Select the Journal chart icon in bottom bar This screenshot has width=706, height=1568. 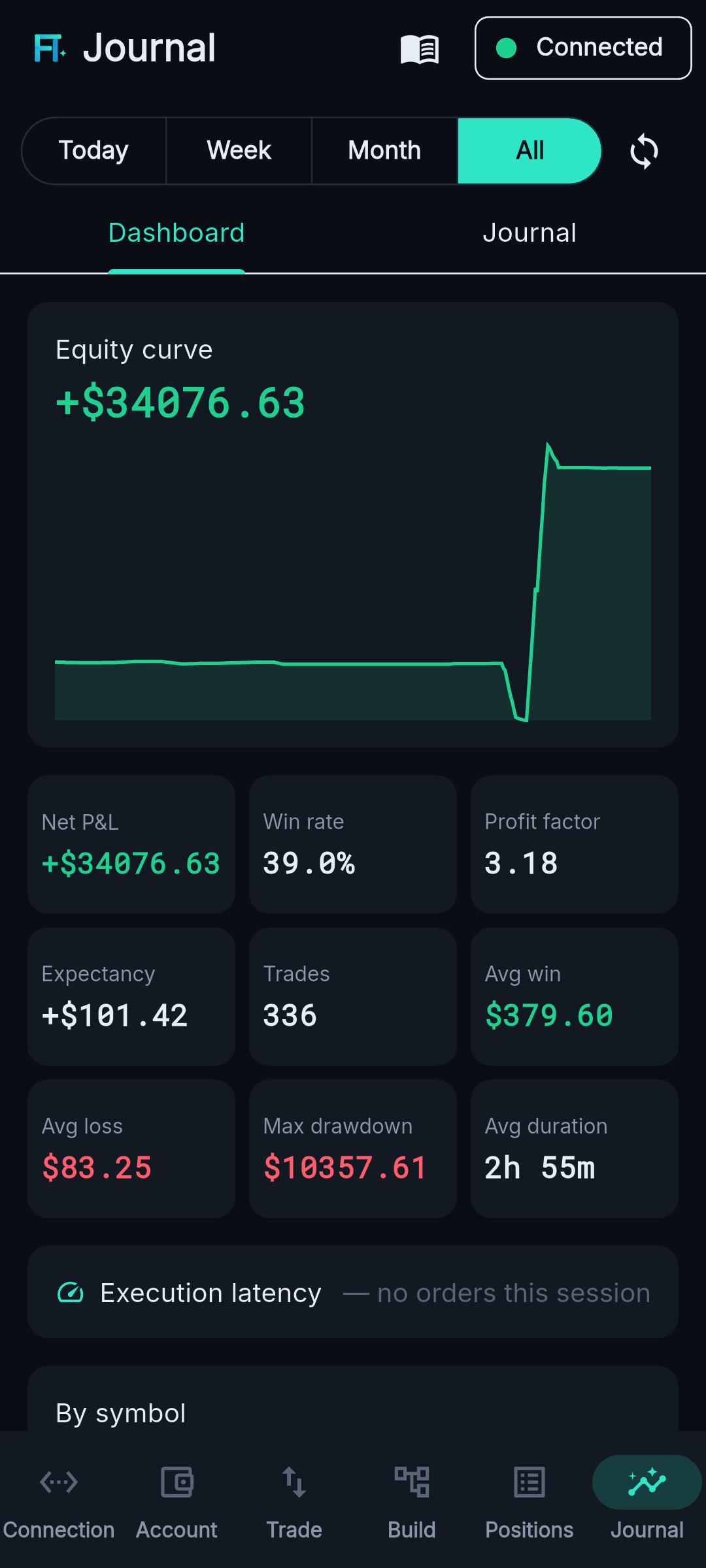[x=647, y=1482]
